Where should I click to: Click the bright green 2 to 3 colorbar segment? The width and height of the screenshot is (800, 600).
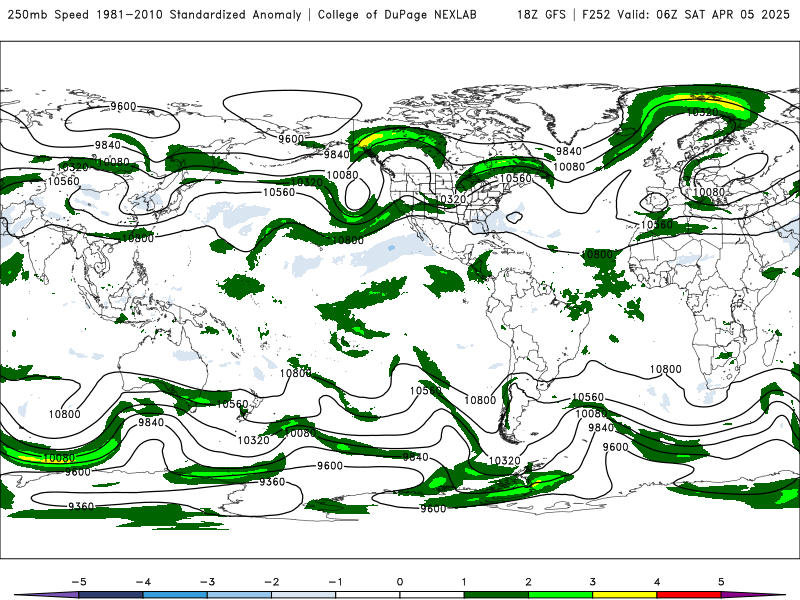pyautogui.click(x=560, y=595)
